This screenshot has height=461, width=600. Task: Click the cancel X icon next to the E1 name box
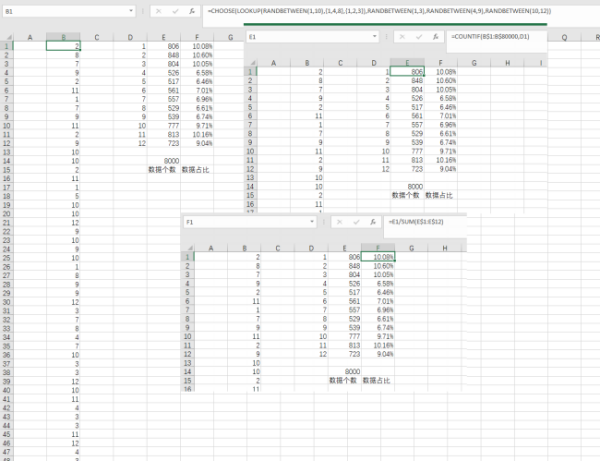pos(402,37)
